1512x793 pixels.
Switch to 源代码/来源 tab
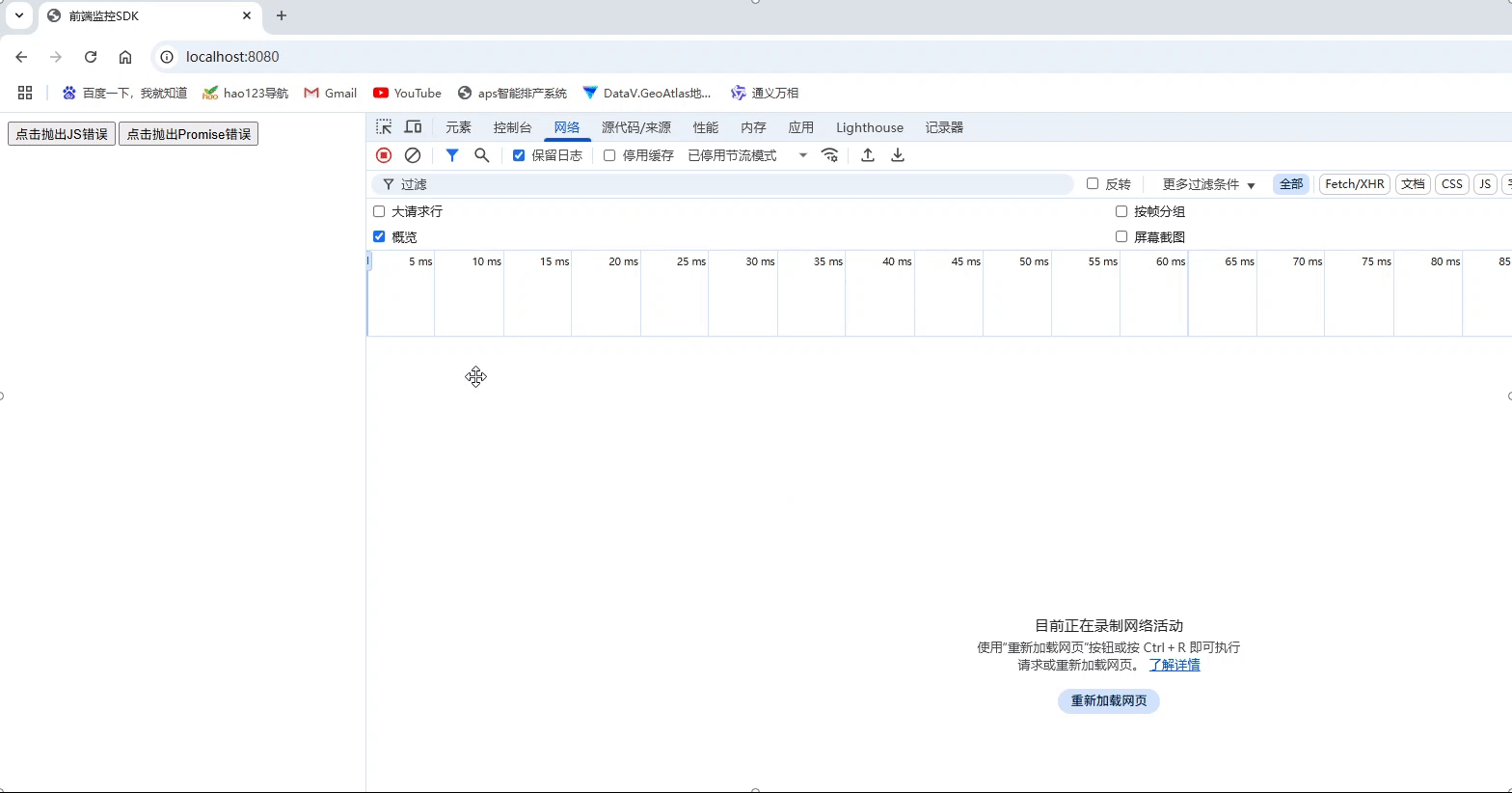click(x=636, y=127)
